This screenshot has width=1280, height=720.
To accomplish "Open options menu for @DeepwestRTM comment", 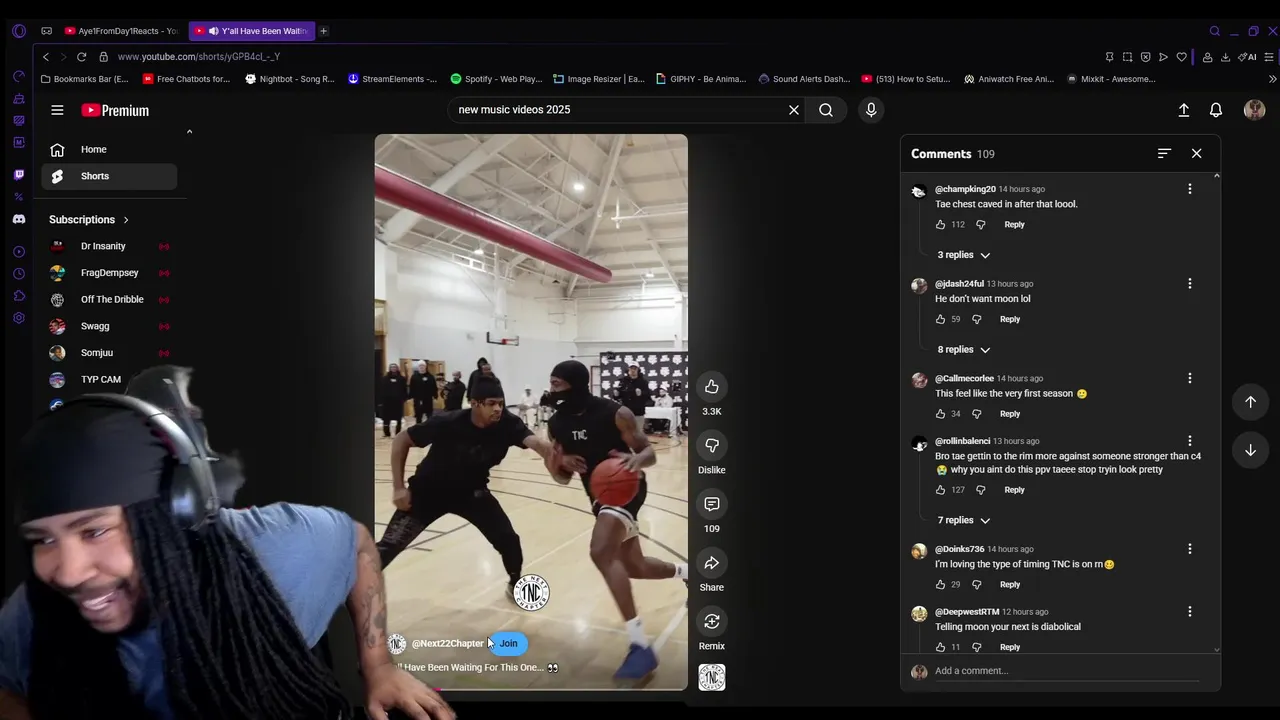I will pyautogui.click(x=1190, y=612).
